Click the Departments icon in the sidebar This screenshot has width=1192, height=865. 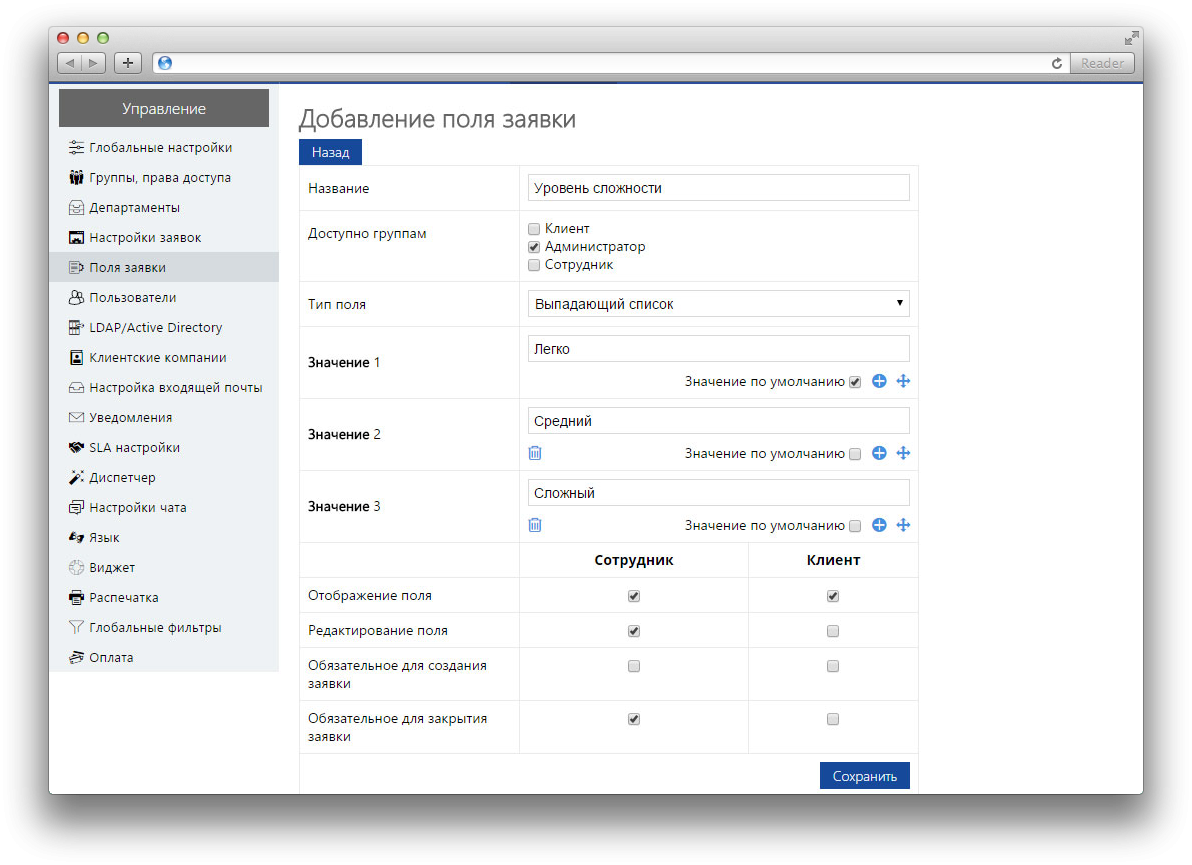76,208
